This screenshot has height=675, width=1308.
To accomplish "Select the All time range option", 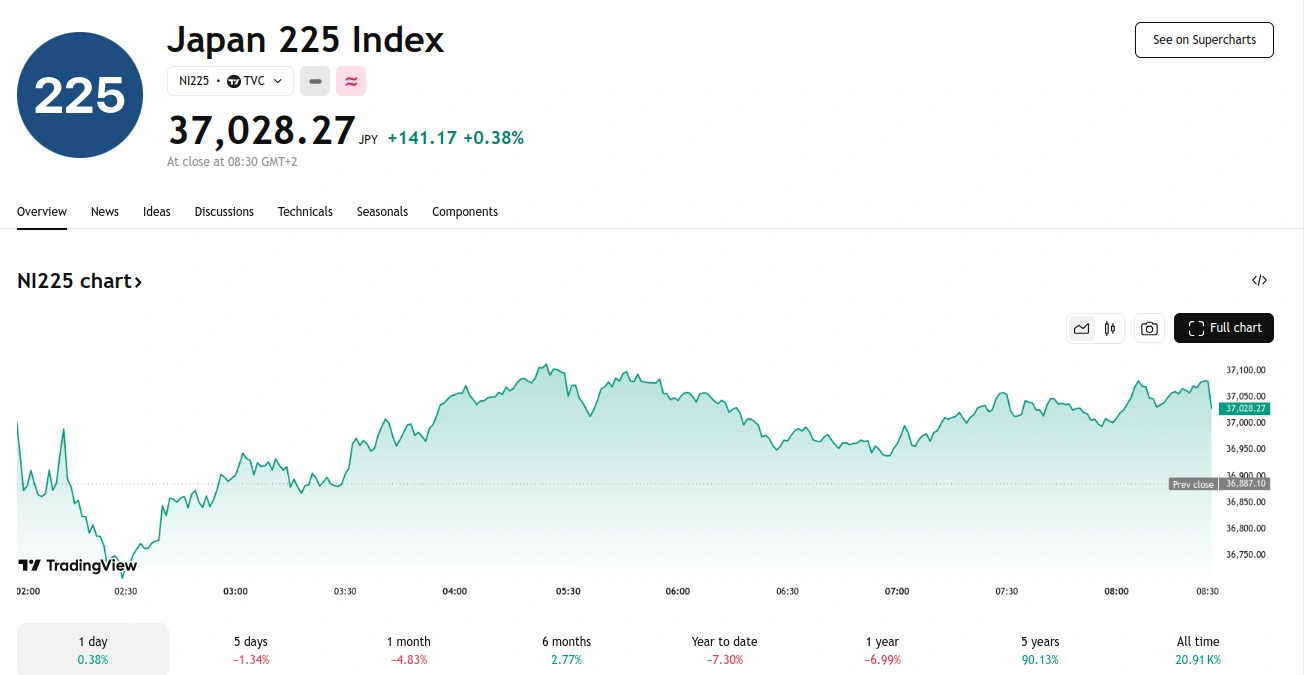I will 1198,649.
